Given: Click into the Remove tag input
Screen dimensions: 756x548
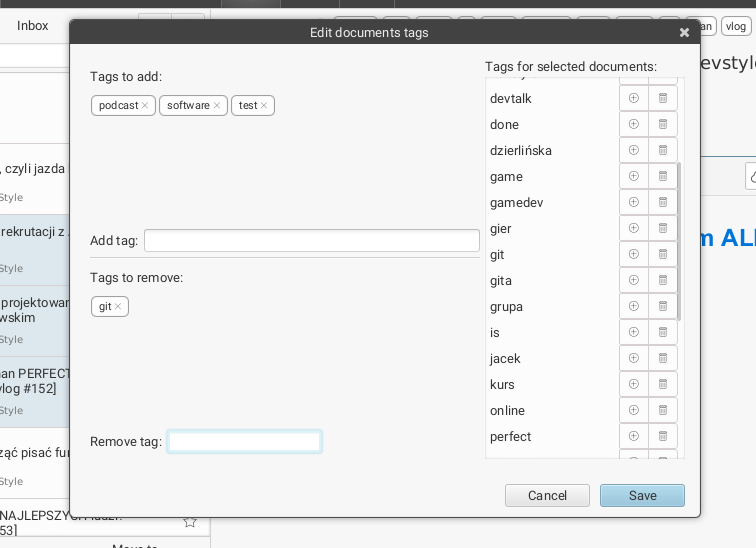Looking at the screenshot, I should click(x=244, y=442).
